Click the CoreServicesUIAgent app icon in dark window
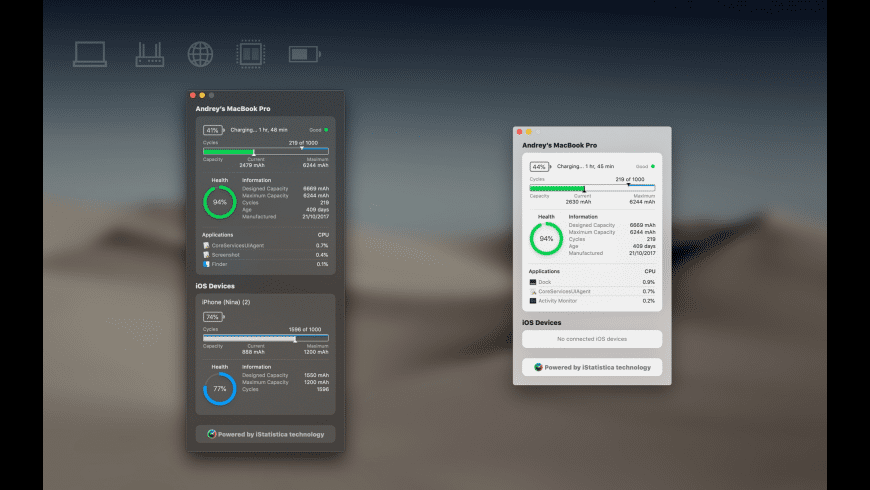Screen dimensions: 870x490 click(206, 245)
